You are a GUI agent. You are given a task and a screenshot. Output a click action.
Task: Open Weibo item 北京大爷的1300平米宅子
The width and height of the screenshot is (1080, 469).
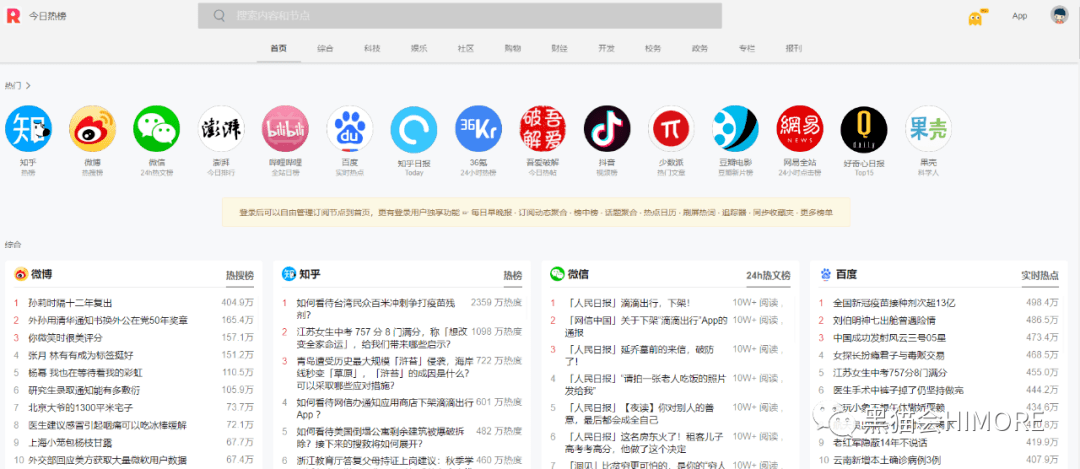pos(79,408)
